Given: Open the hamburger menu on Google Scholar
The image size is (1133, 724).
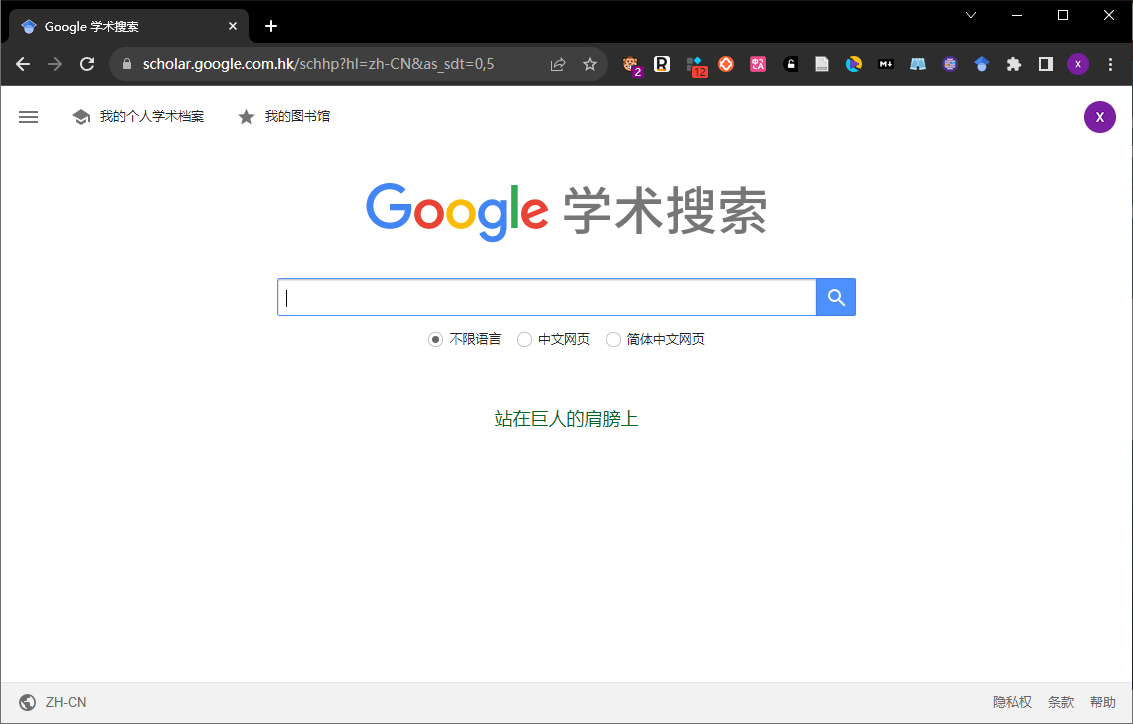Looking at the screenshot, I should 28,116.
